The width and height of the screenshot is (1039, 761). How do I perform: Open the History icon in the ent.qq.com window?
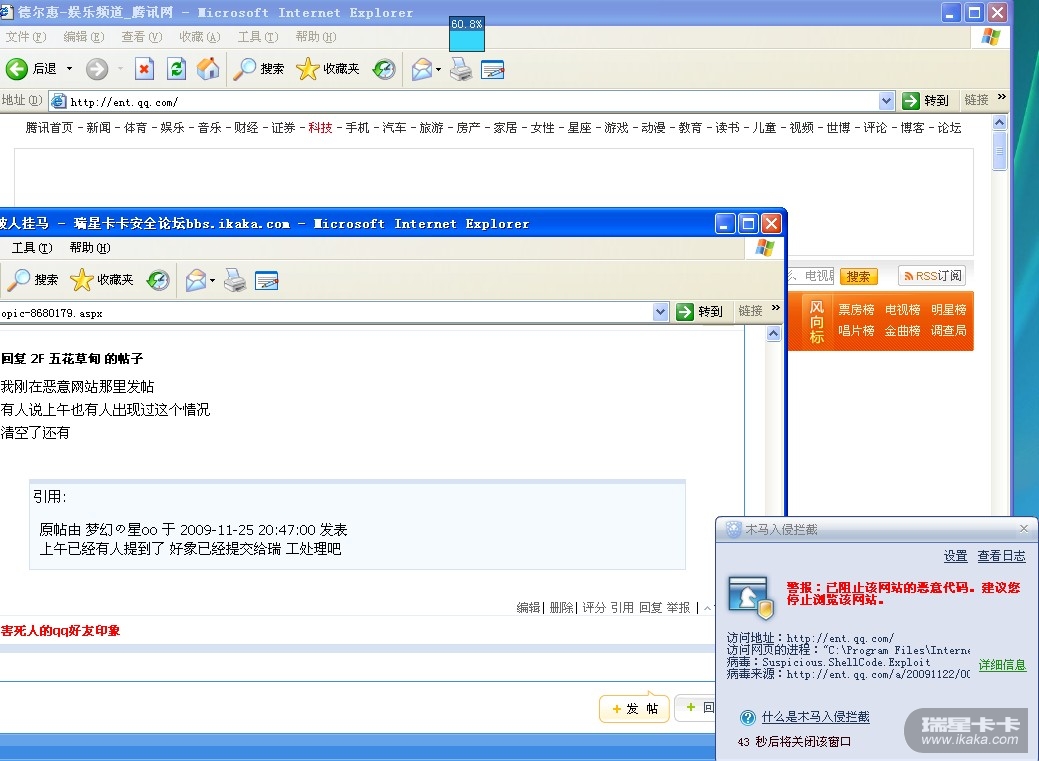click(x=384, y=68)
